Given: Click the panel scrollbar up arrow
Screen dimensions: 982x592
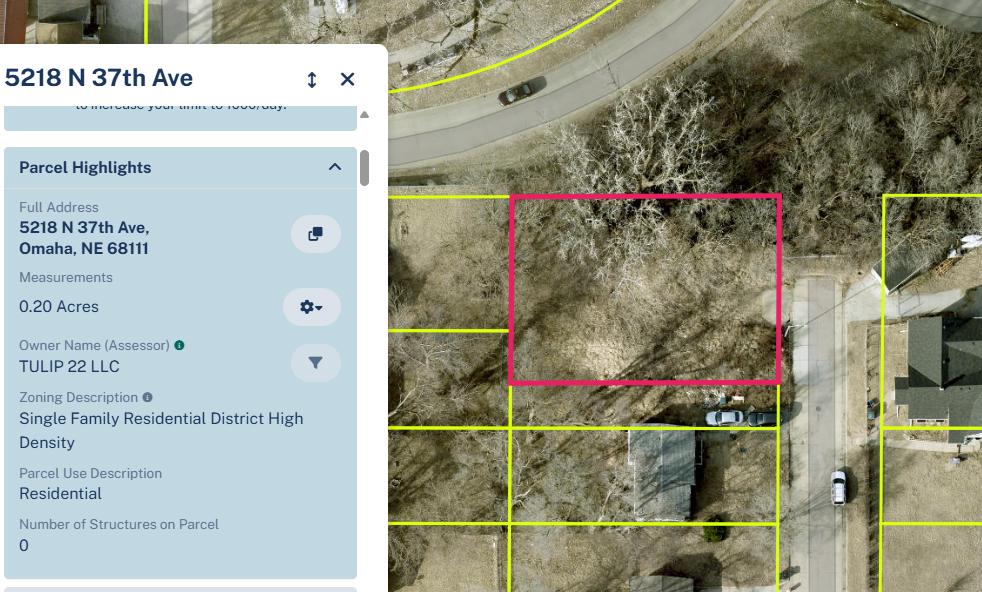Looking at the screenshot, I should pyautogui.click(x=364, y=115).
